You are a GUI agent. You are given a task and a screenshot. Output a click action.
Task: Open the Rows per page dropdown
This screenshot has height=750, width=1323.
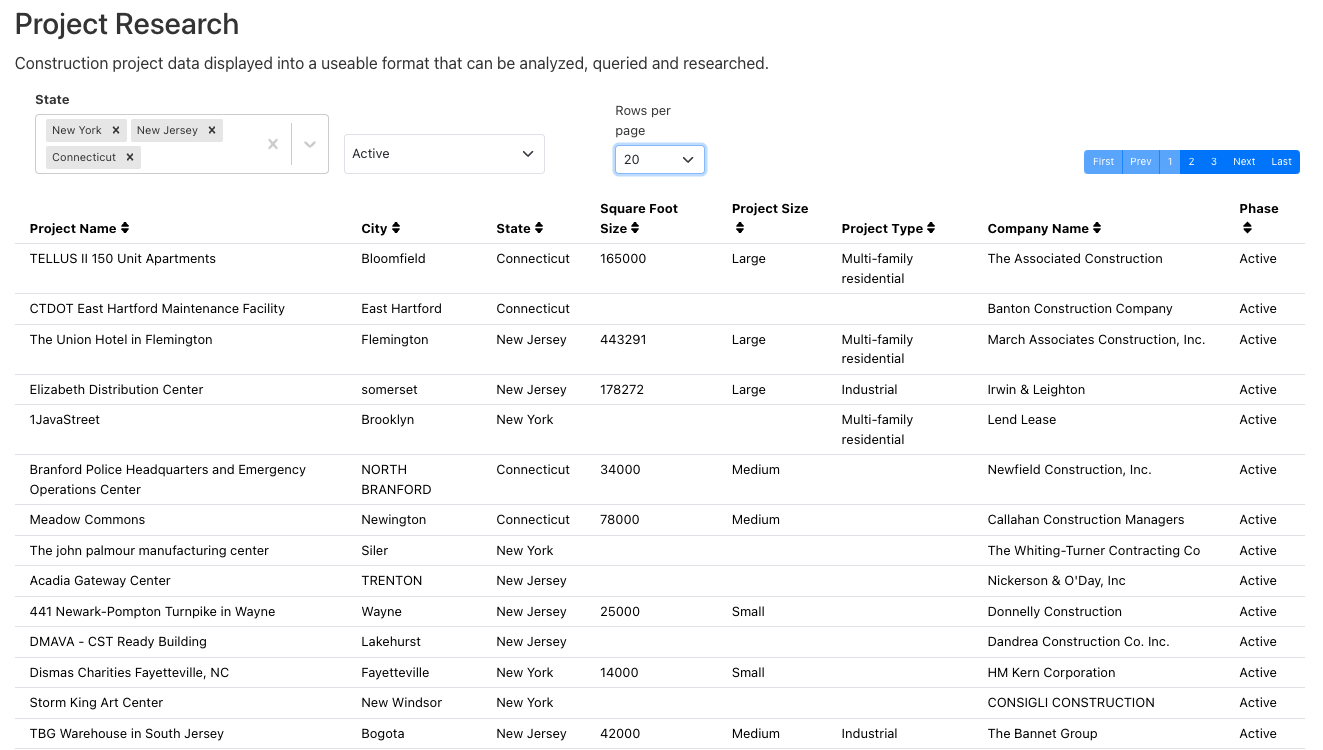tap(659, 160)
